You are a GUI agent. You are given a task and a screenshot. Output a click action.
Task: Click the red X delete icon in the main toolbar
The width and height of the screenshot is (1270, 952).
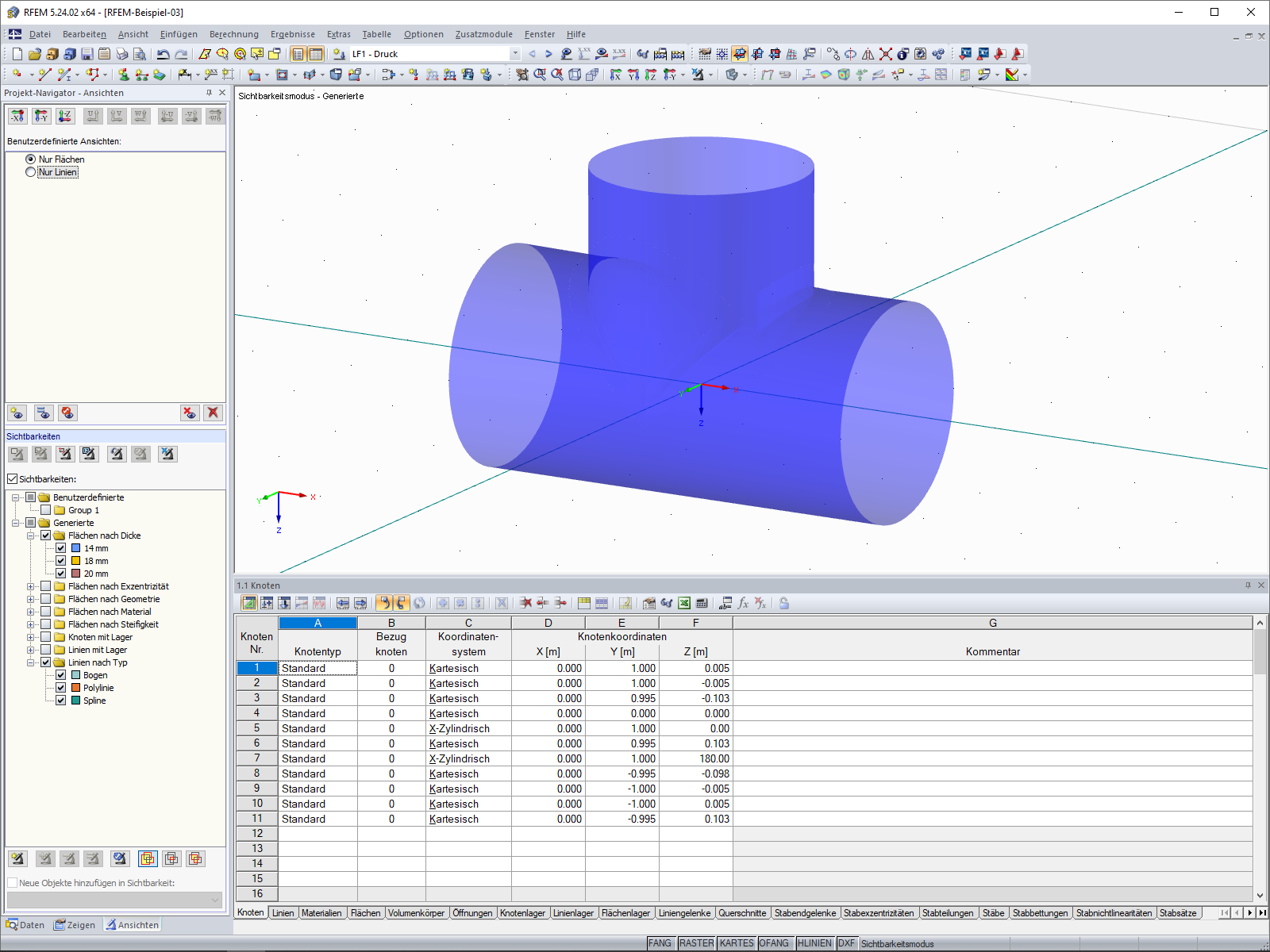click(886, 54)
